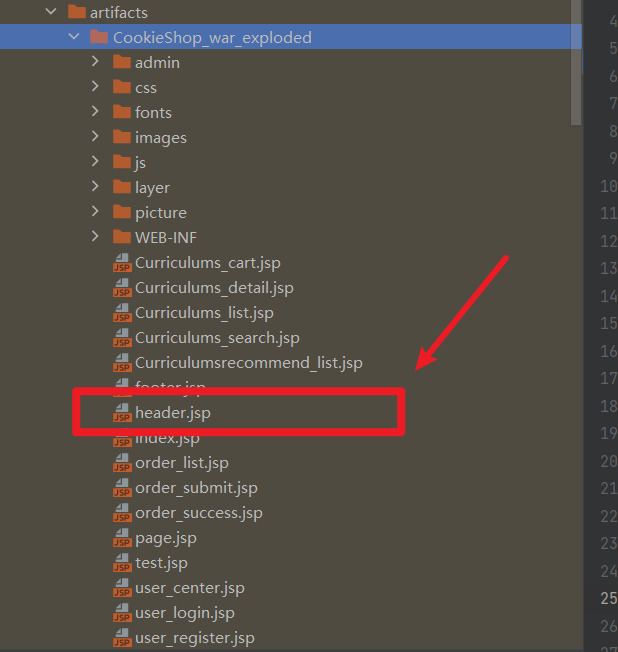Open the page.jsp file
Image resolution: width=618 pixels, height=652 pixels.
tap(166, 538)
